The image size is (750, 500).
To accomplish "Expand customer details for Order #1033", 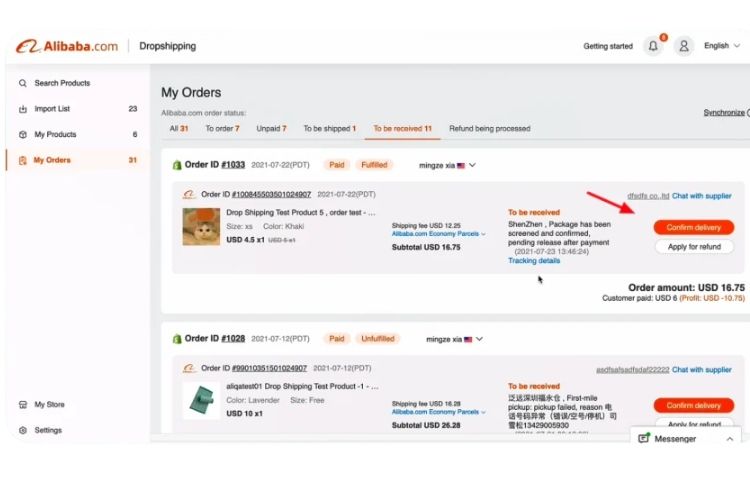I will (472, 165).
